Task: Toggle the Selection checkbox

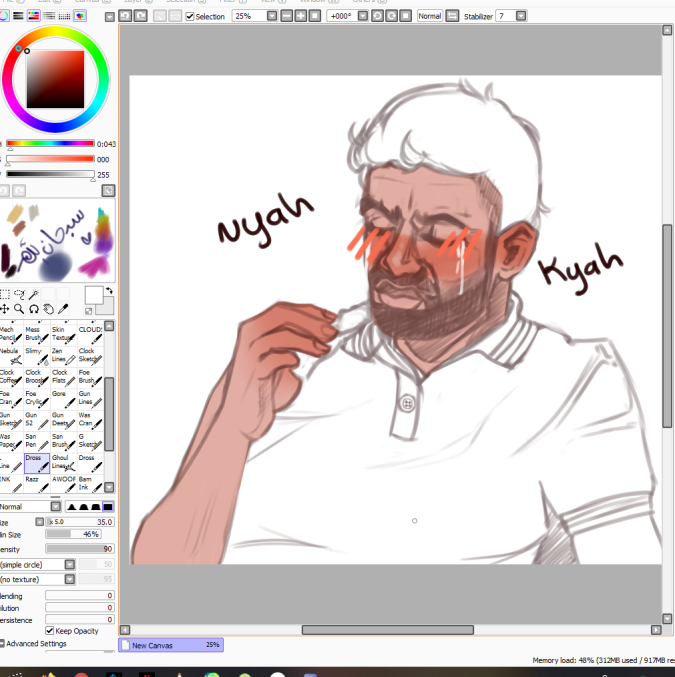Action: pyautogui.click(x=190, y=16)
